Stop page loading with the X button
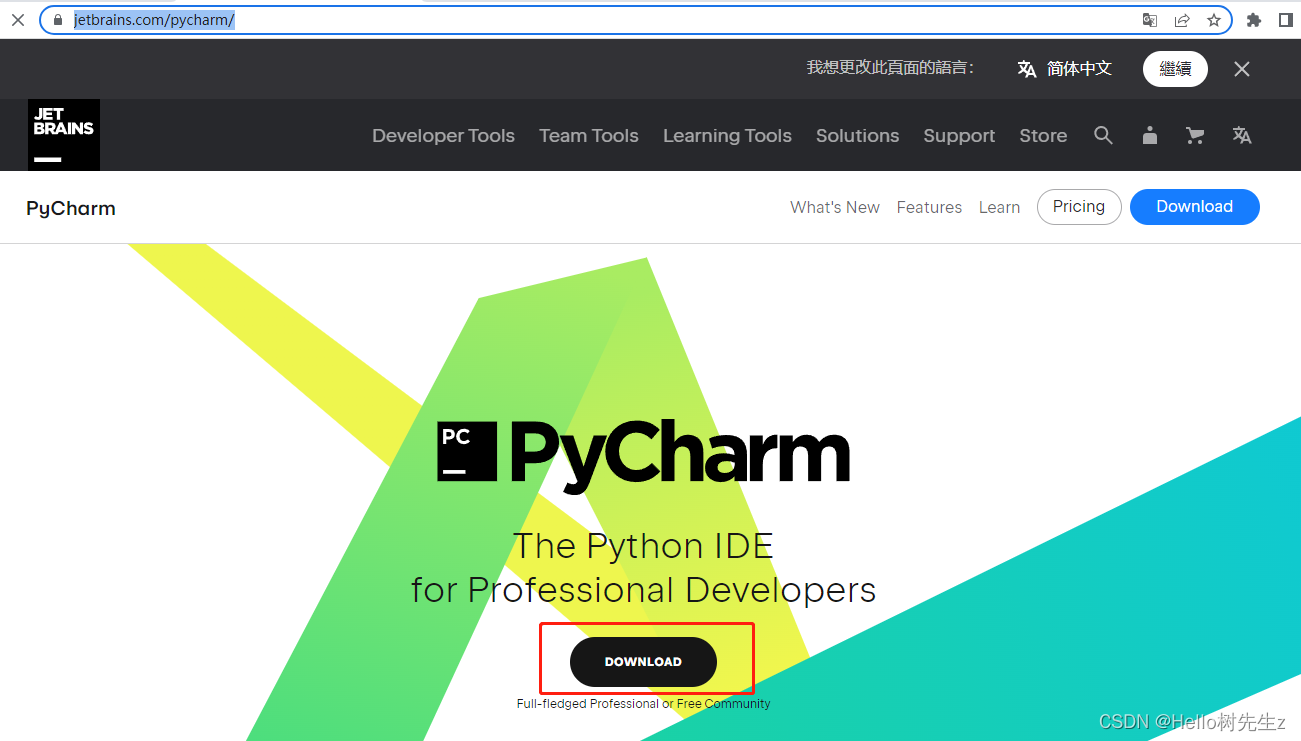Image resolution: width=1301 pixels, height=741 pixels. click(17, 20)
